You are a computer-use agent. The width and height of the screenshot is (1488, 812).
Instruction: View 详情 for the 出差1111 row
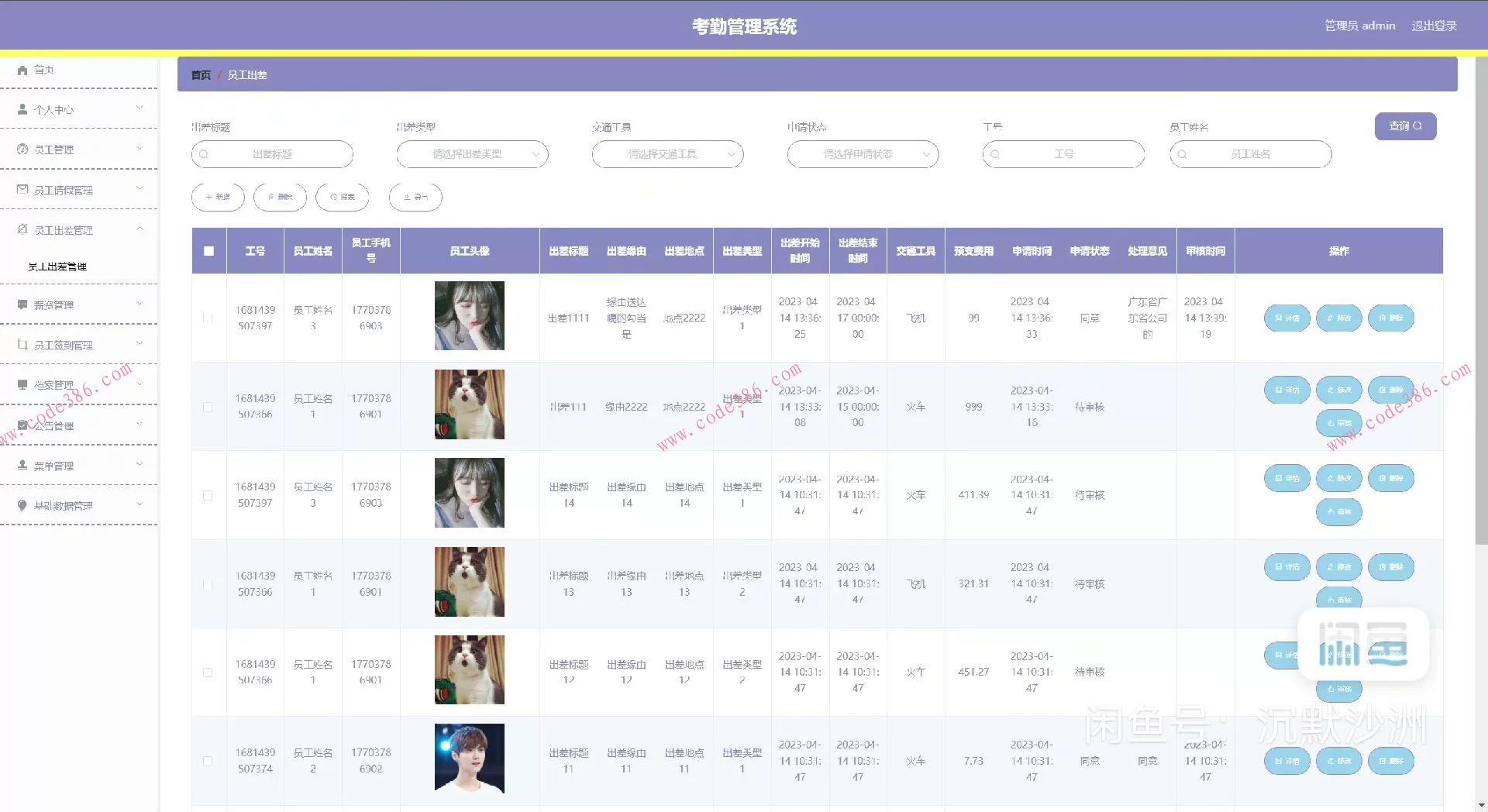click(1287, 318)
